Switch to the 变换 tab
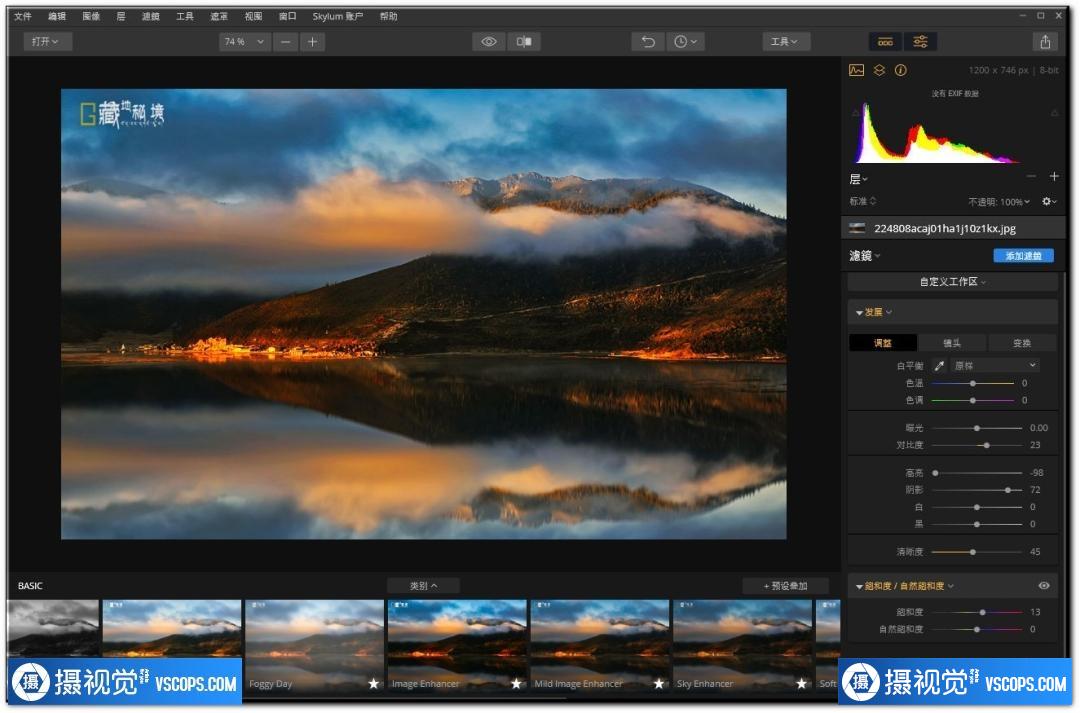 click(1022, 343)
